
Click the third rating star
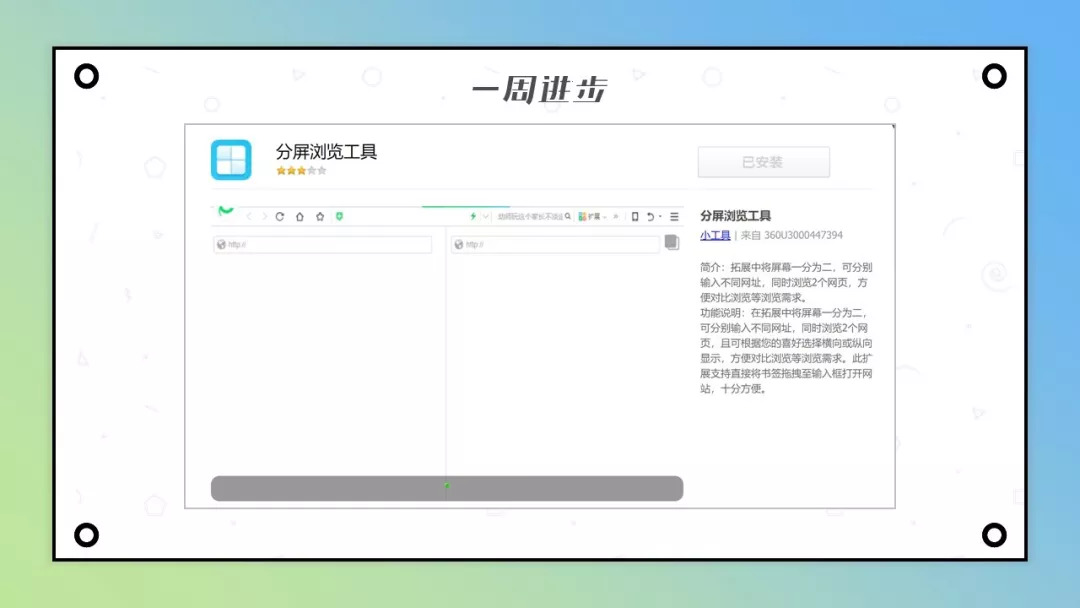[x=300, y=171]
